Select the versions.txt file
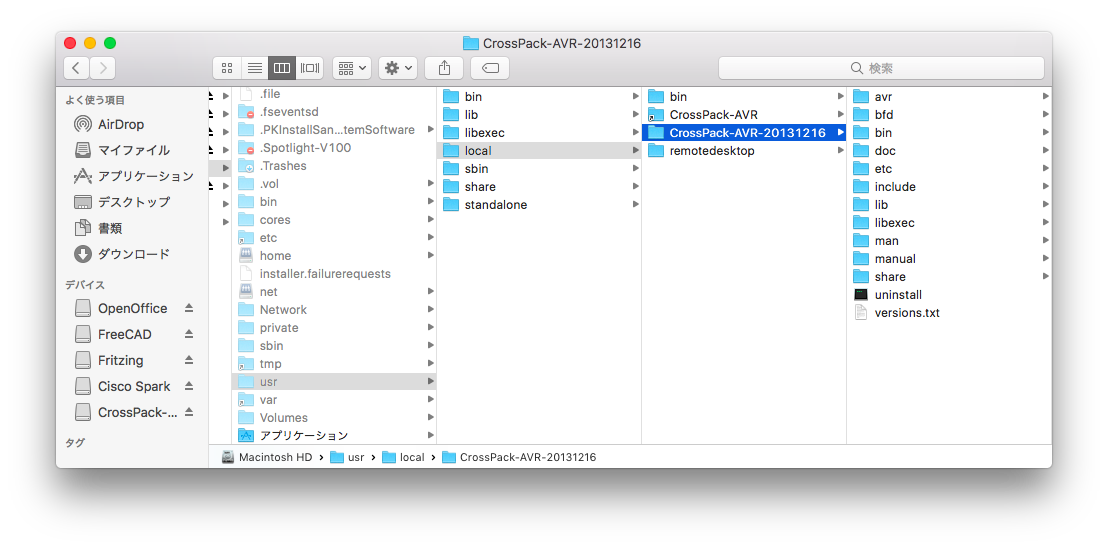Screen dimensions: 1108x548 (949, 313)
